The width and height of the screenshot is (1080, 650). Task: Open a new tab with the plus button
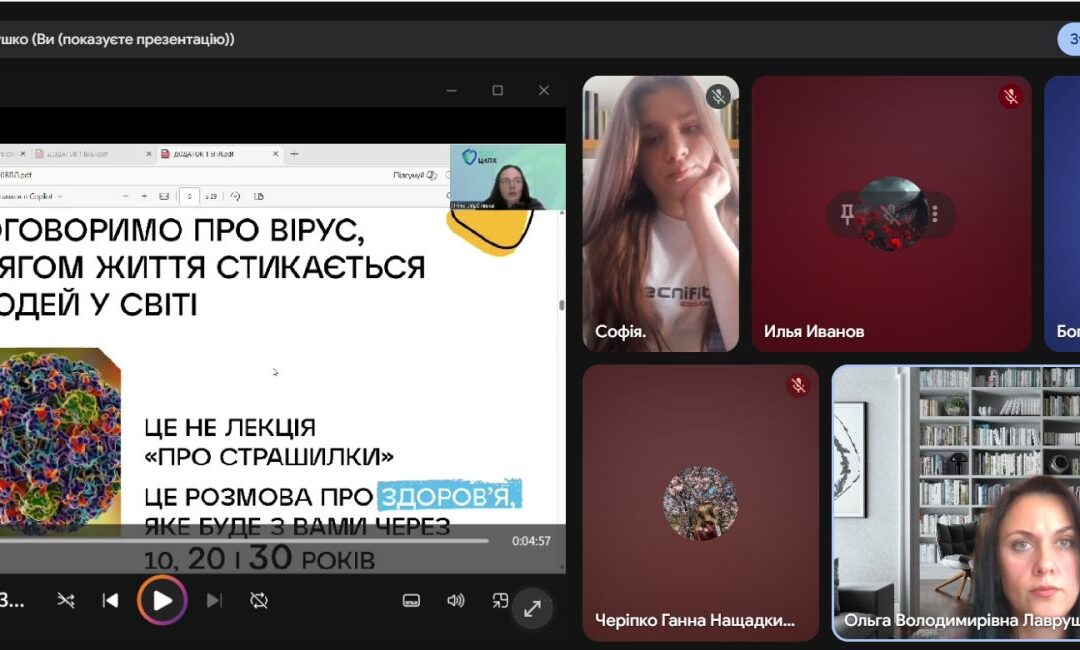point(294,154)
